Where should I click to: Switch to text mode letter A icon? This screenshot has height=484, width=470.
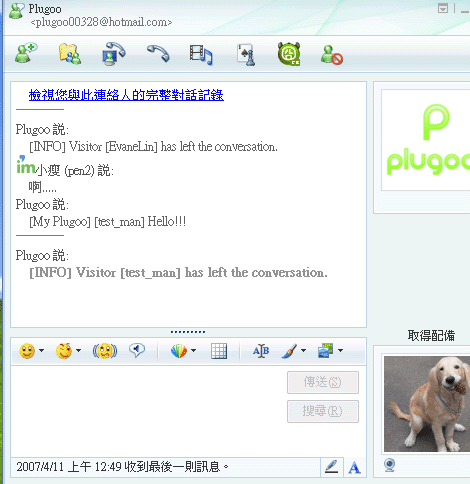click(x=354, y=467)
